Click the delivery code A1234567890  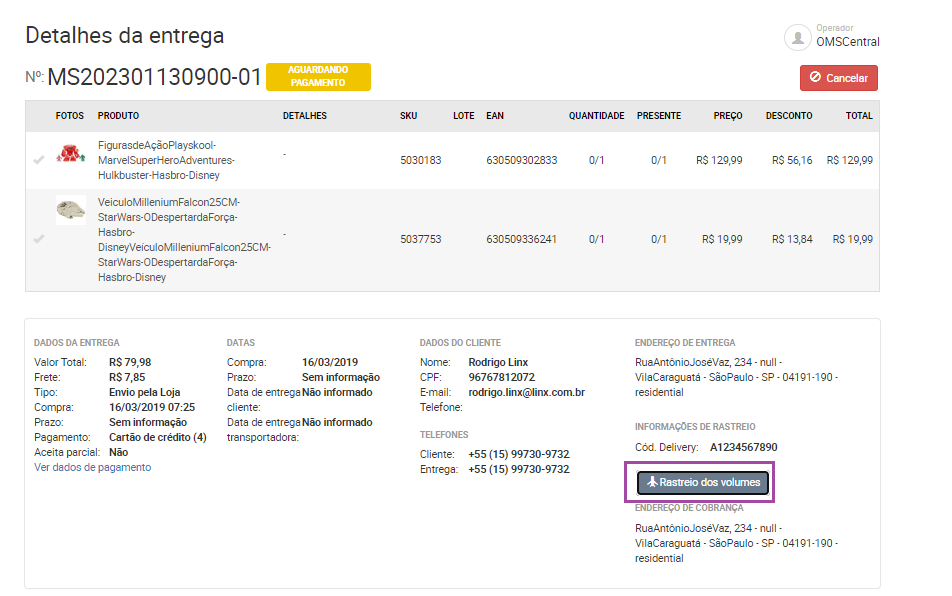tap(743, 447)
